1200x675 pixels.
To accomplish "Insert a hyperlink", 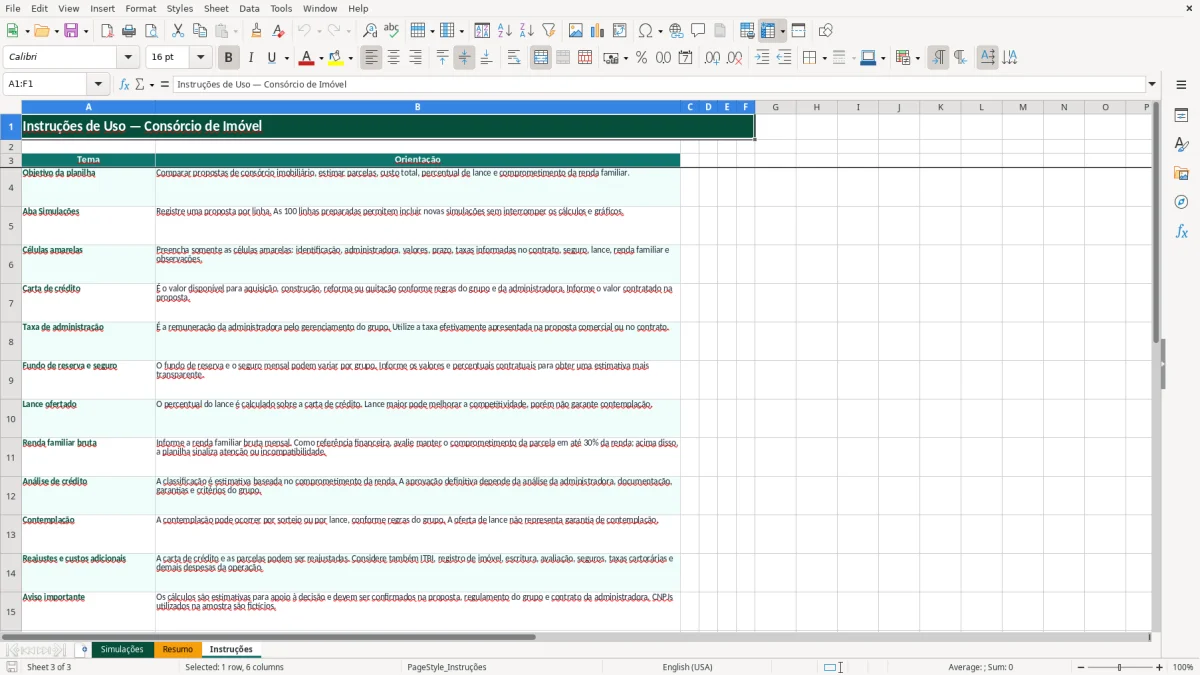I will coord(676,31).
